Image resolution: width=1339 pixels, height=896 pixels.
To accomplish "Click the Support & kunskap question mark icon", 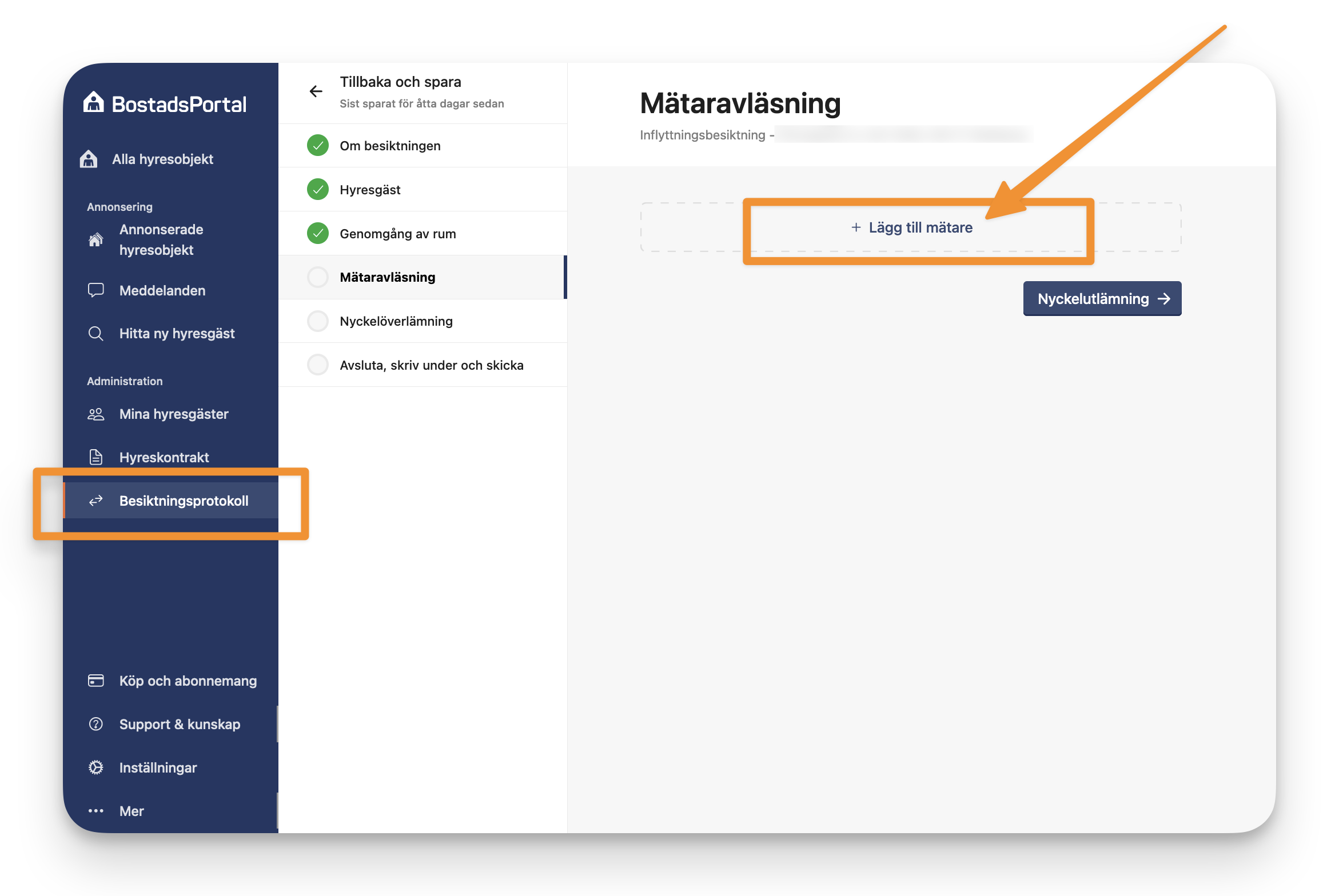I will (x=95, y=724).
